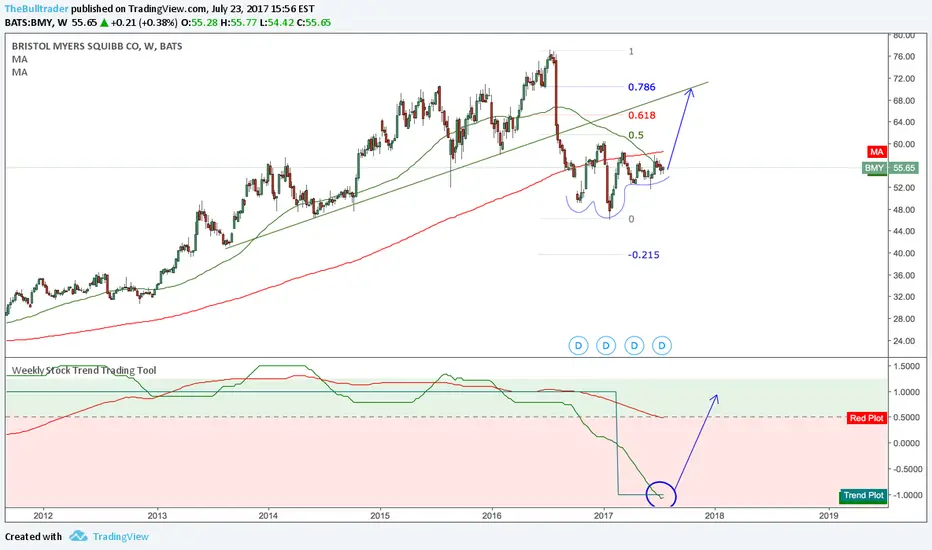Click the 64.00 price axis value
The image size is (932, 550).
point(904,122)
